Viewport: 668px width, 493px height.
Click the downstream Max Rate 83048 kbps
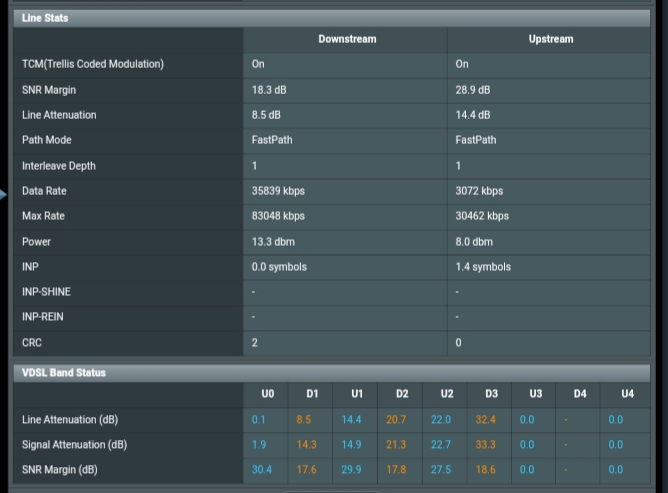pos(278,216)
